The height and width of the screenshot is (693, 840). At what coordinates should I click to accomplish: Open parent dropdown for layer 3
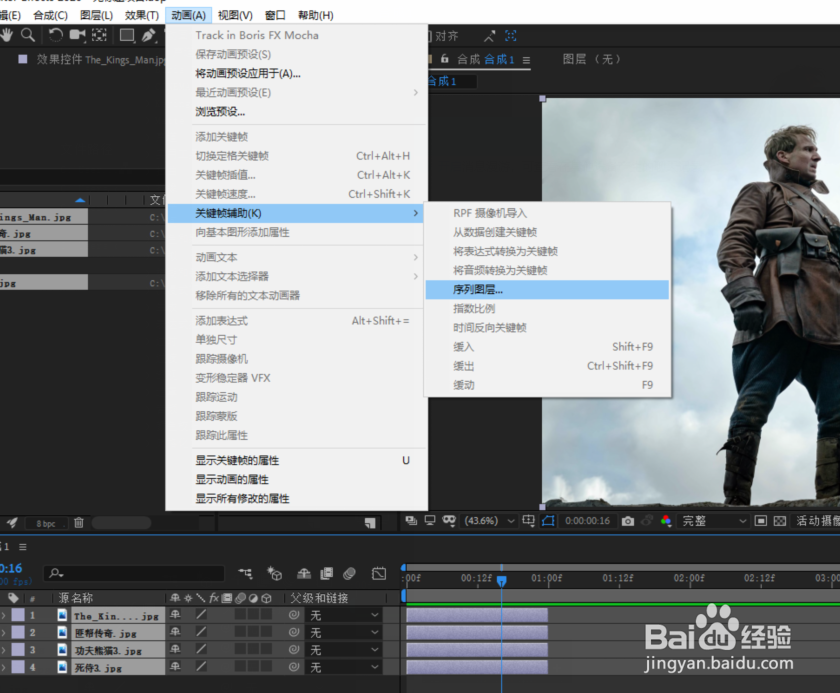344,650
